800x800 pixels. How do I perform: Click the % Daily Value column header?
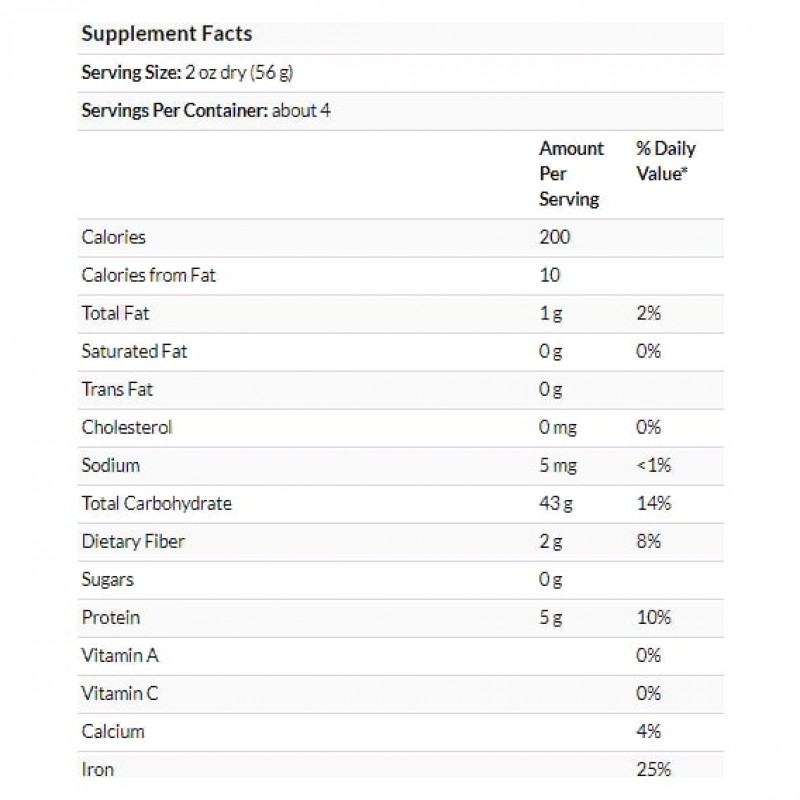(665, 161)
